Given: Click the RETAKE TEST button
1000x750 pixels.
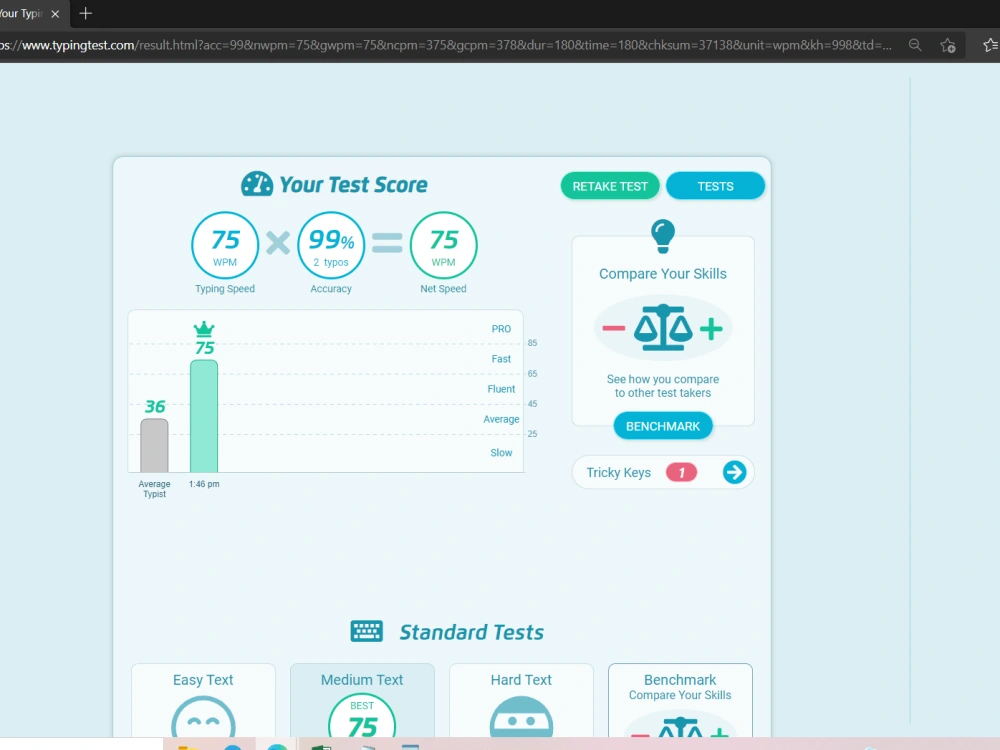Looking at the screenshot, I should tap(610, 186).
